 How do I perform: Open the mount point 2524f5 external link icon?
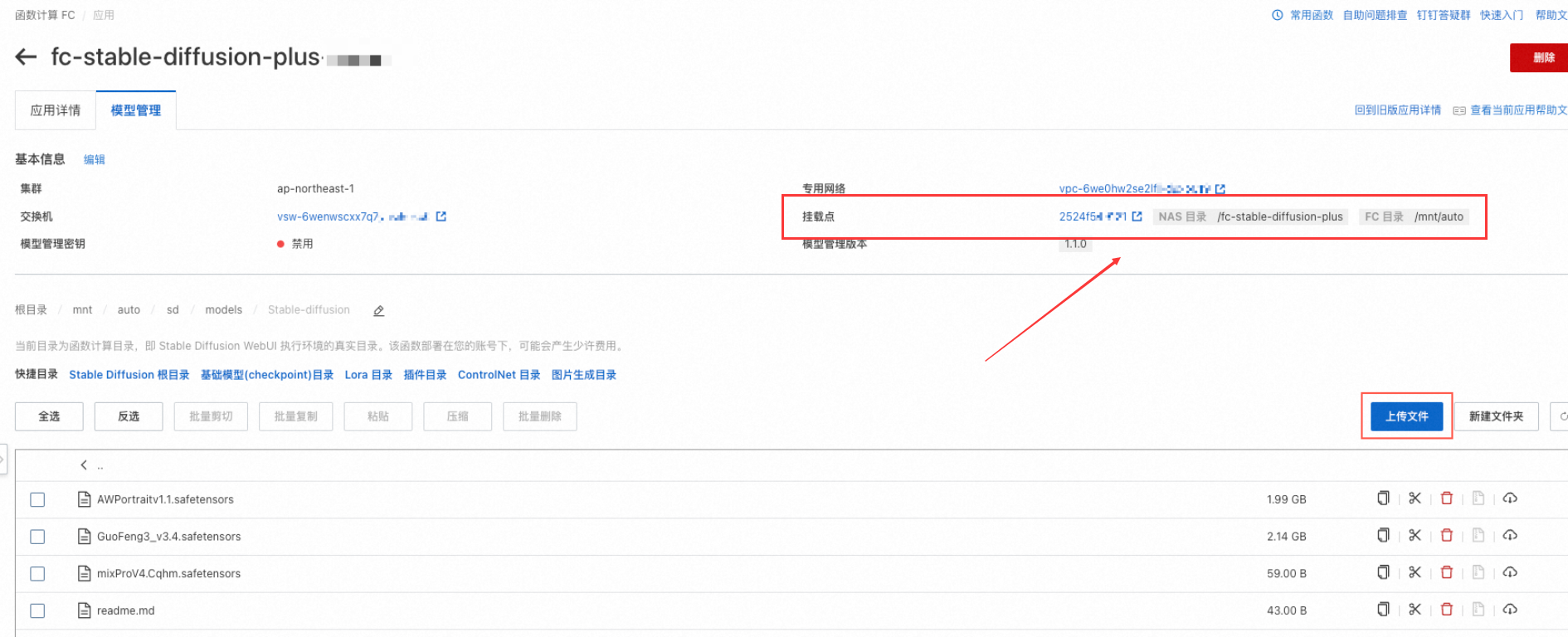[1137, 216]
